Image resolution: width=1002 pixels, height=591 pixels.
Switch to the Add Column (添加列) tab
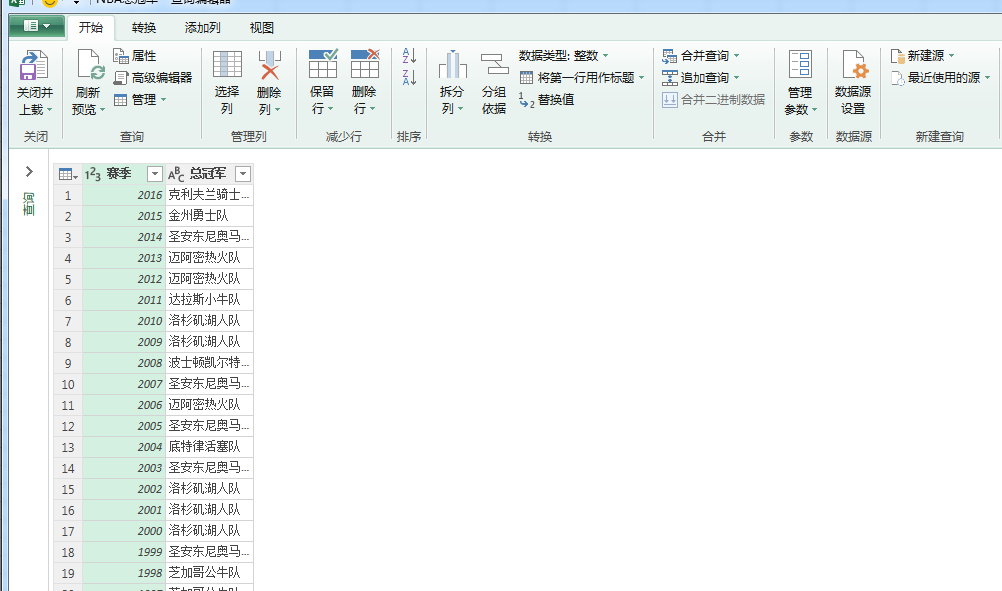click(203, 27)
